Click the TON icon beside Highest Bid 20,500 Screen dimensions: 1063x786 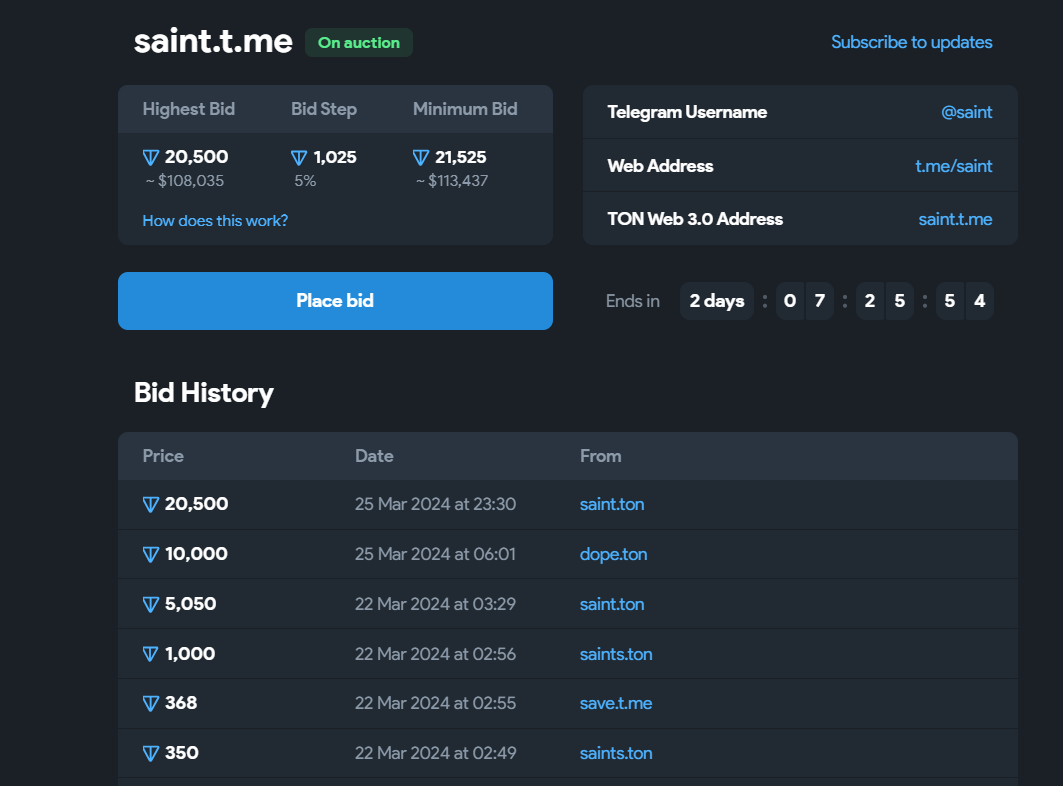click(151, 157)
